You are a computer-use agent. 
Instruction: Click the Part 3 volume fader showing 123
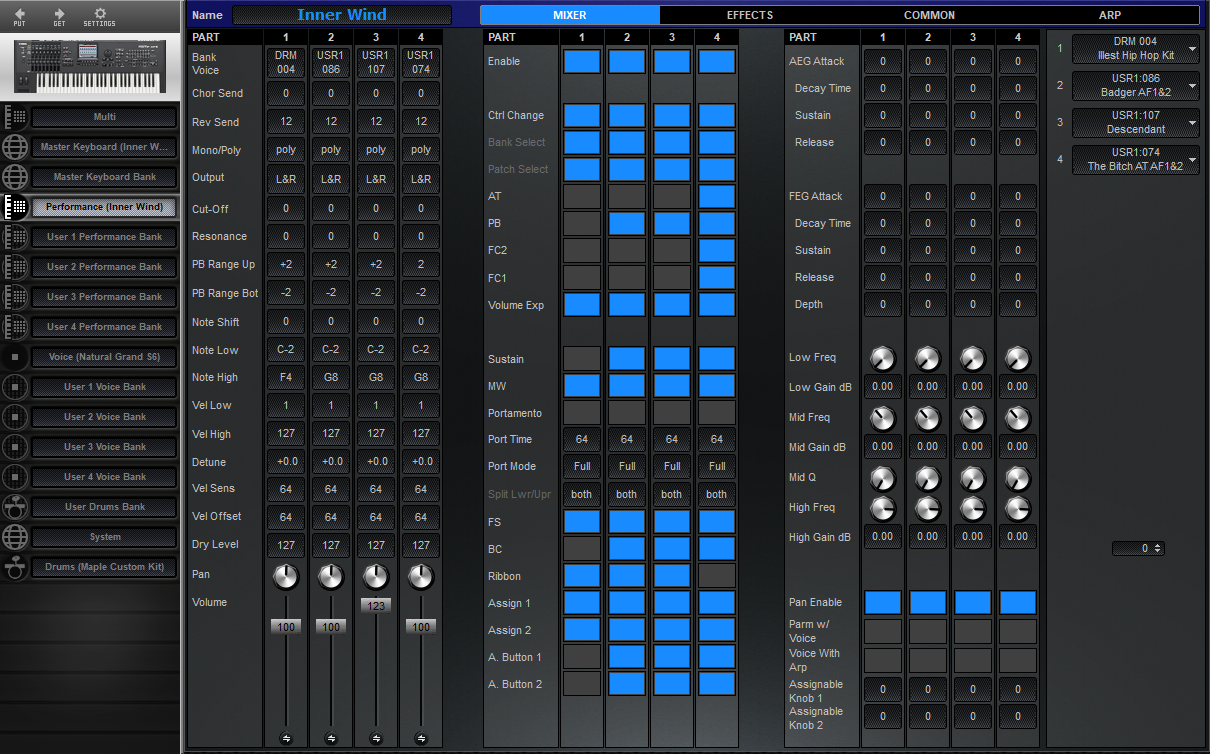(375, 604)
